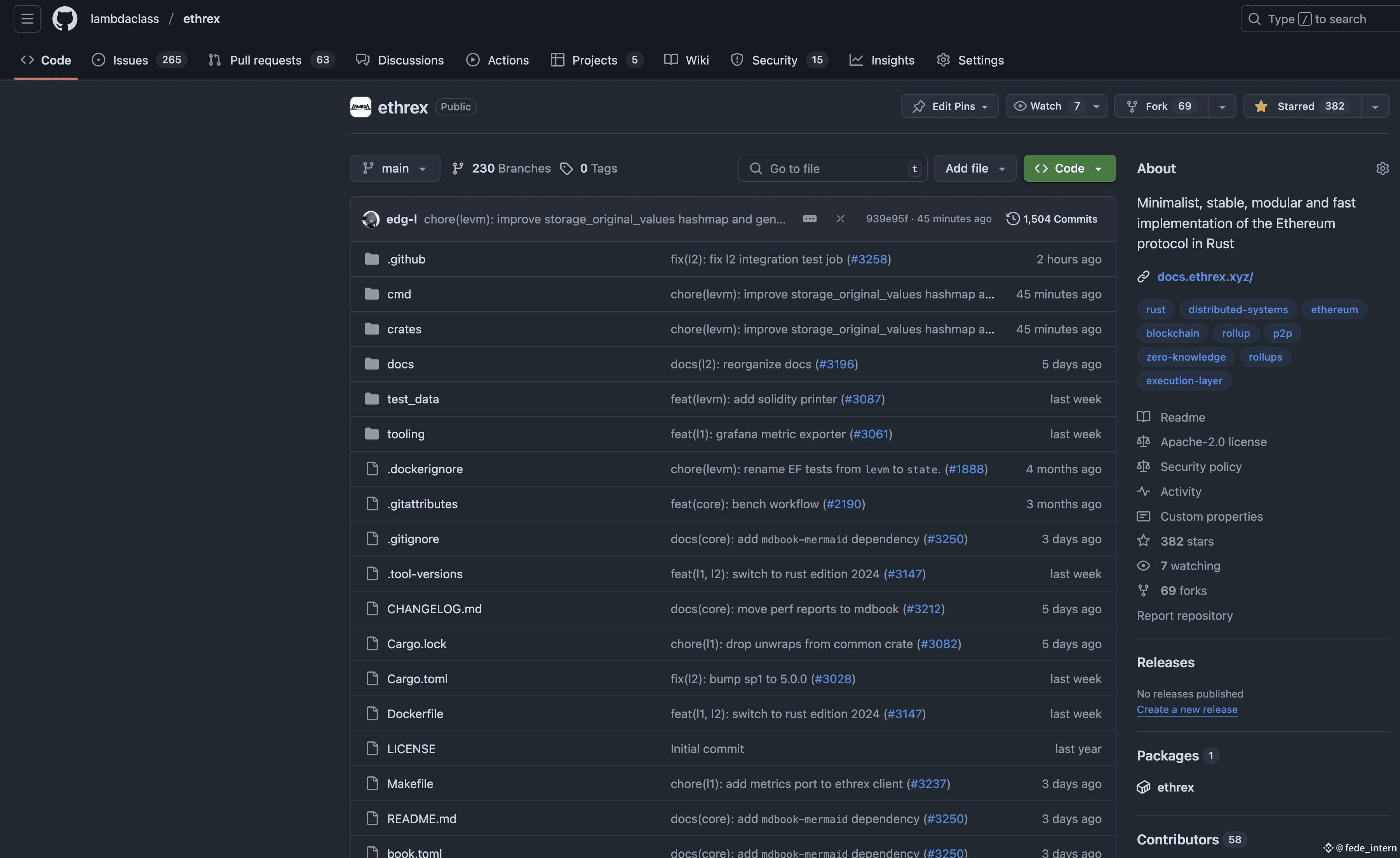Image resolution: width=1400 pixels, height=858 pixels.
Task: View failed checks status X icon
Action: [840, 219]
